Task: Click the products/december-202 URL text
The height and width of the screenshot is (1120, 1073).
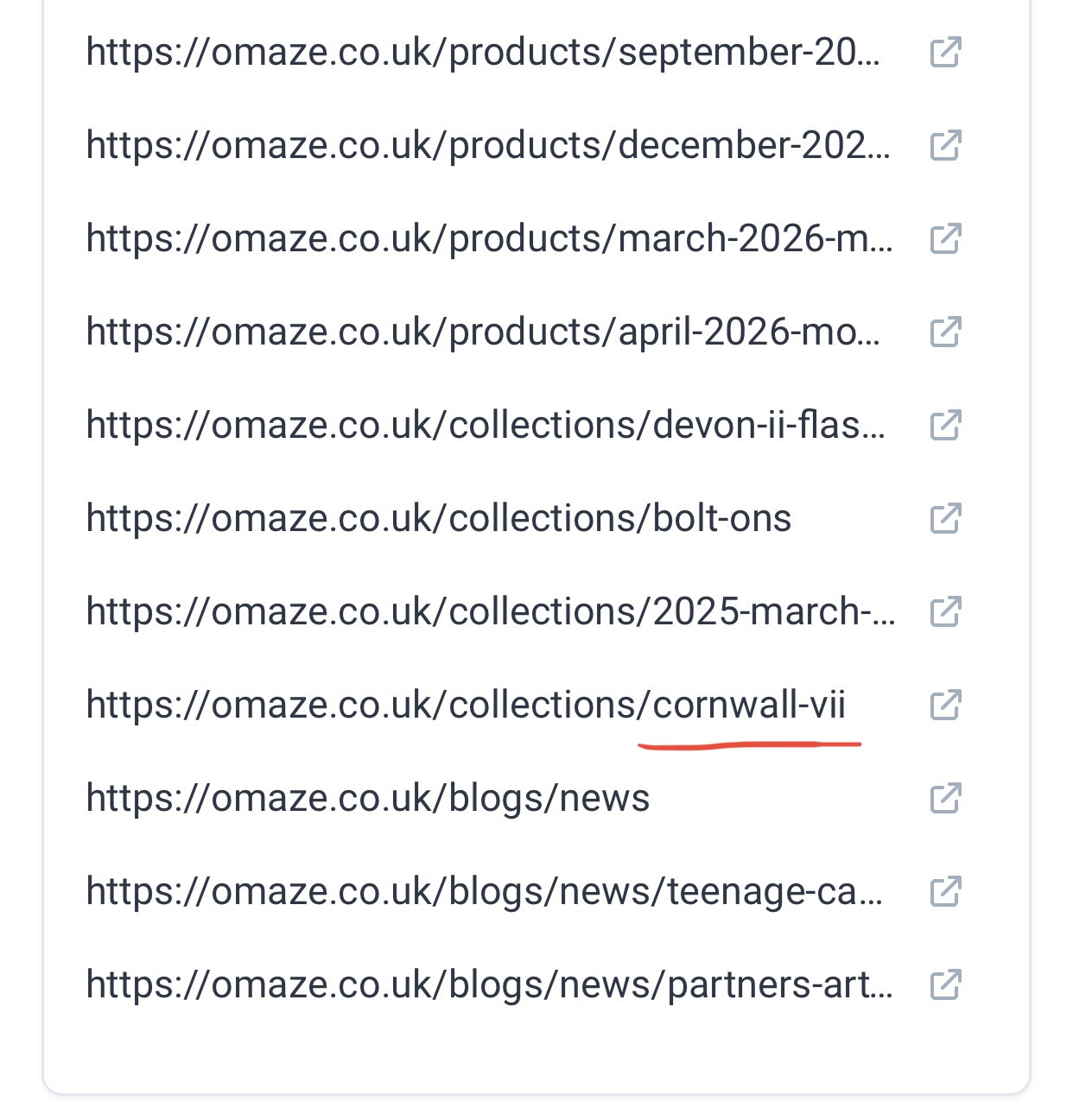Action: (x=487, y=146)
